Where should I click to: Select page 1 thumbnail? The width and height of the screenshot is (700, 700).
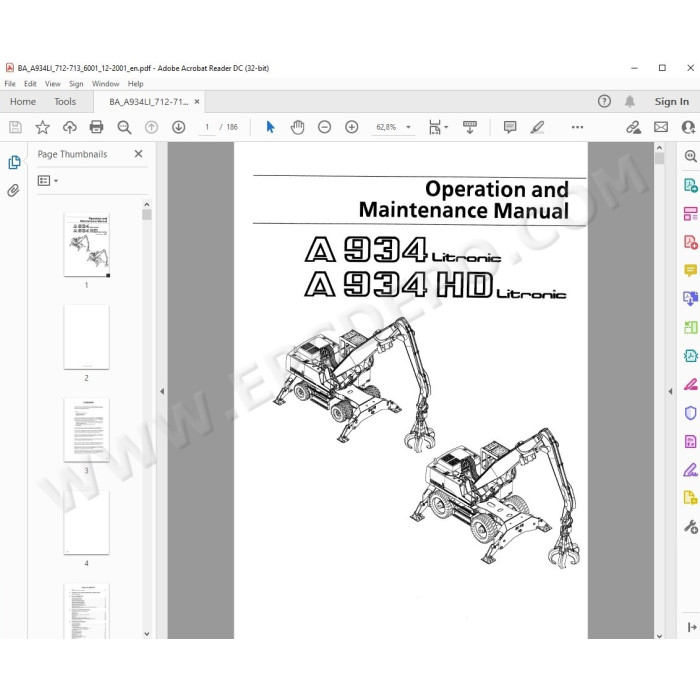coord(87,245)
